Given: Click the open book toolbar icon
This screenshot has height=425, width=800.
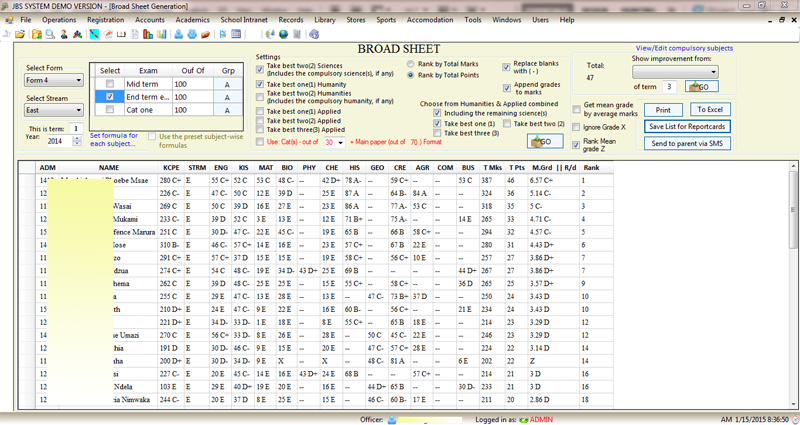Looking at the screenshot, I should coord(122,34).
